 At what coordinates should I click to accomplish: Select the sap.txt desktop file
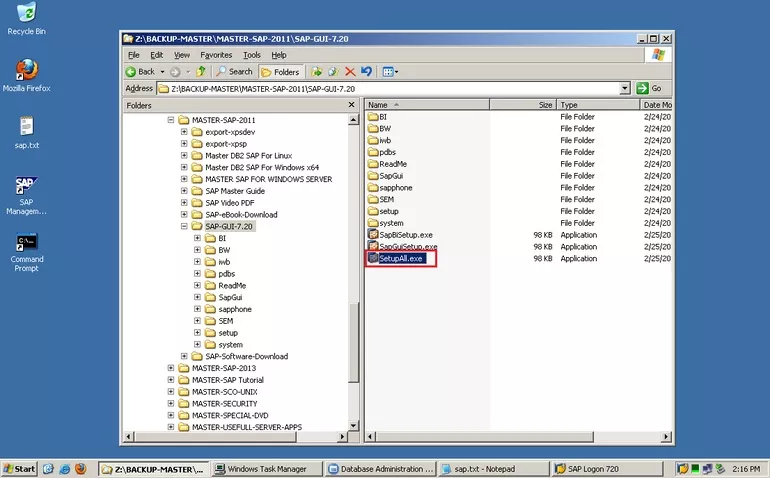pos(27,133)
